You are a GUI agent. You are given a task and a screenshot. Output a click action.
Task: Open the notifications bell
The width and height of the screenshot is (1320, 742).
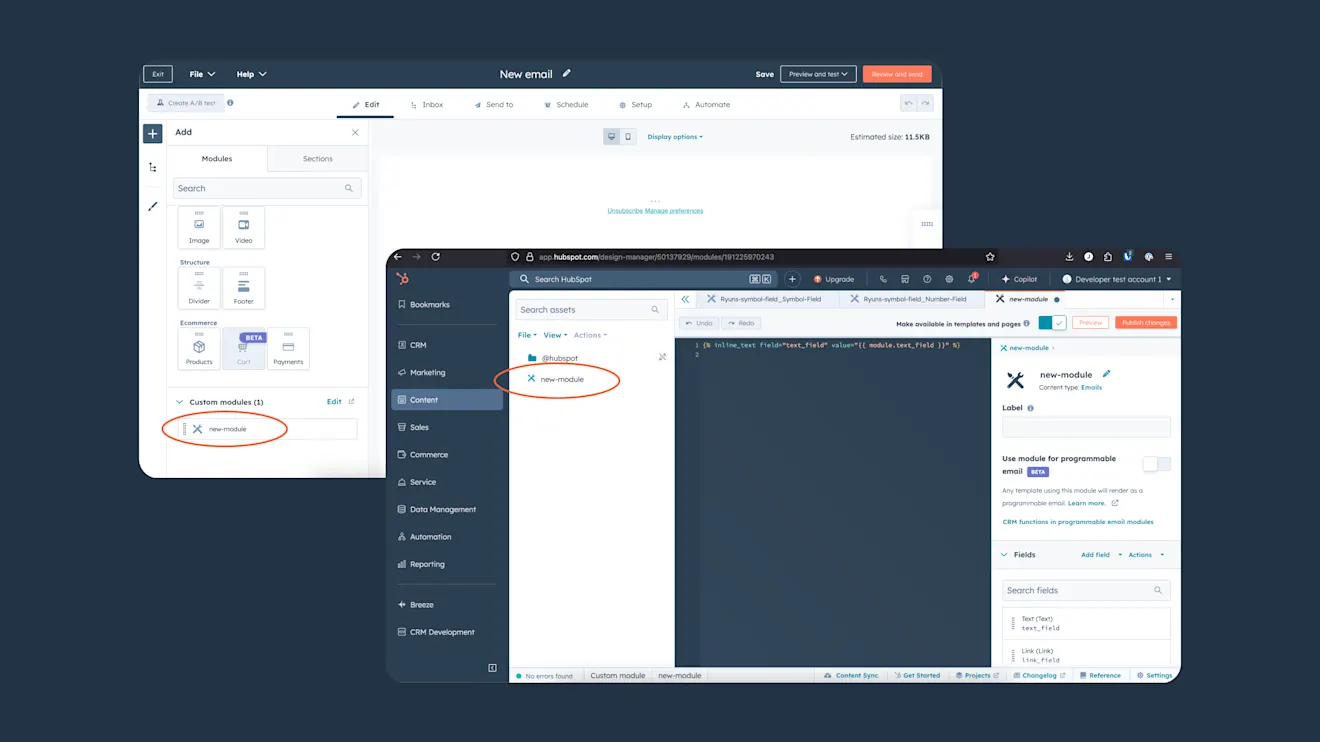[971, 279]
